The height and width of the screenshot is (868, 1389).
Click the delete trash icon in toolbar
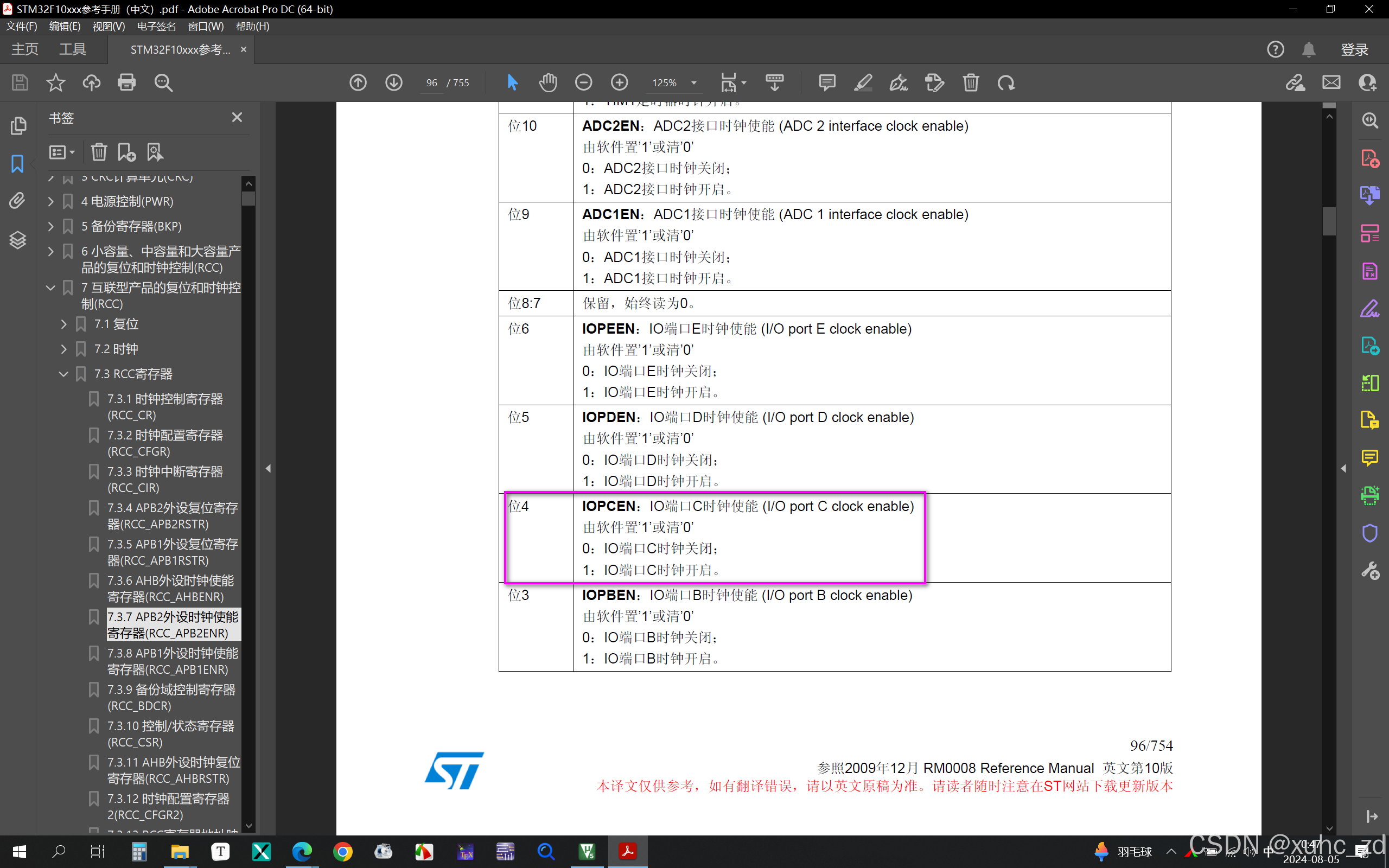pos(971,82)
